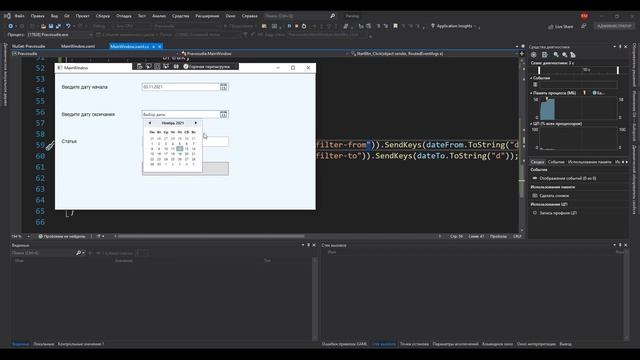The width and height of the screenshot is (640, 360).
Task: Open the user account avatar
Action: pyautogui.click(x=584, y=16)
